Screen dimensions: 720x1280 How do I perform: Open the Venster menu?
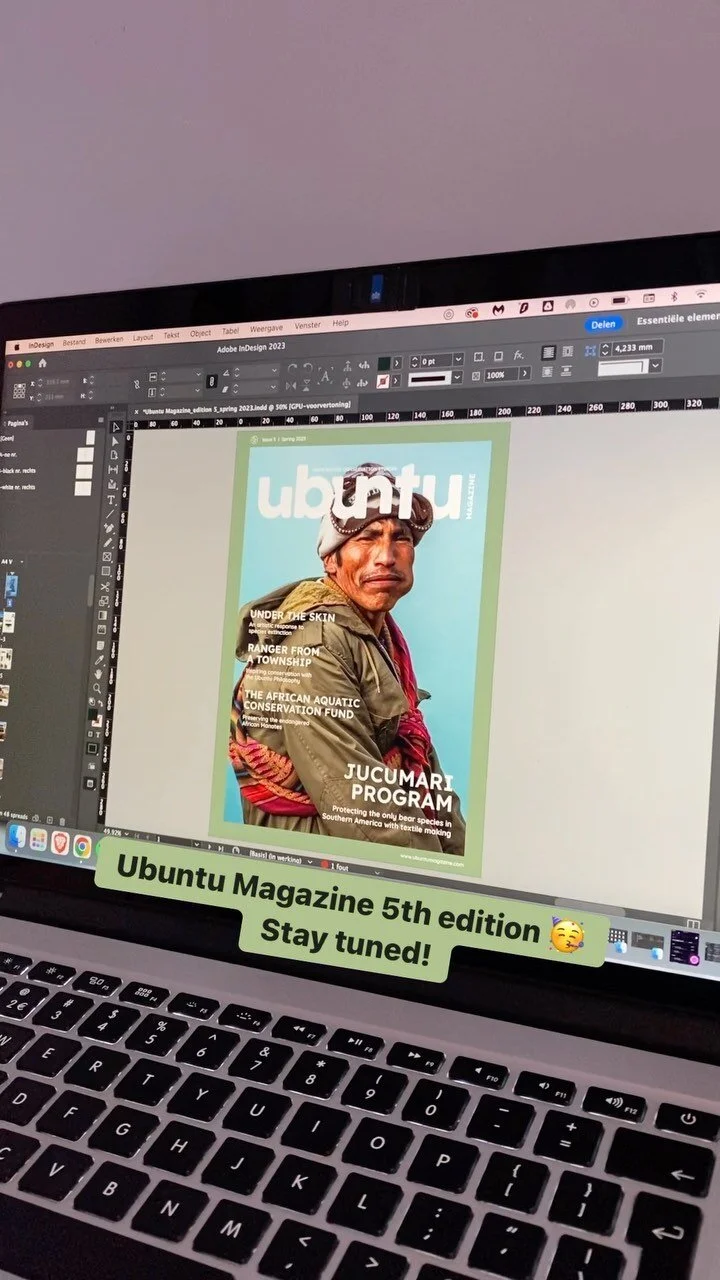point(307,325)
